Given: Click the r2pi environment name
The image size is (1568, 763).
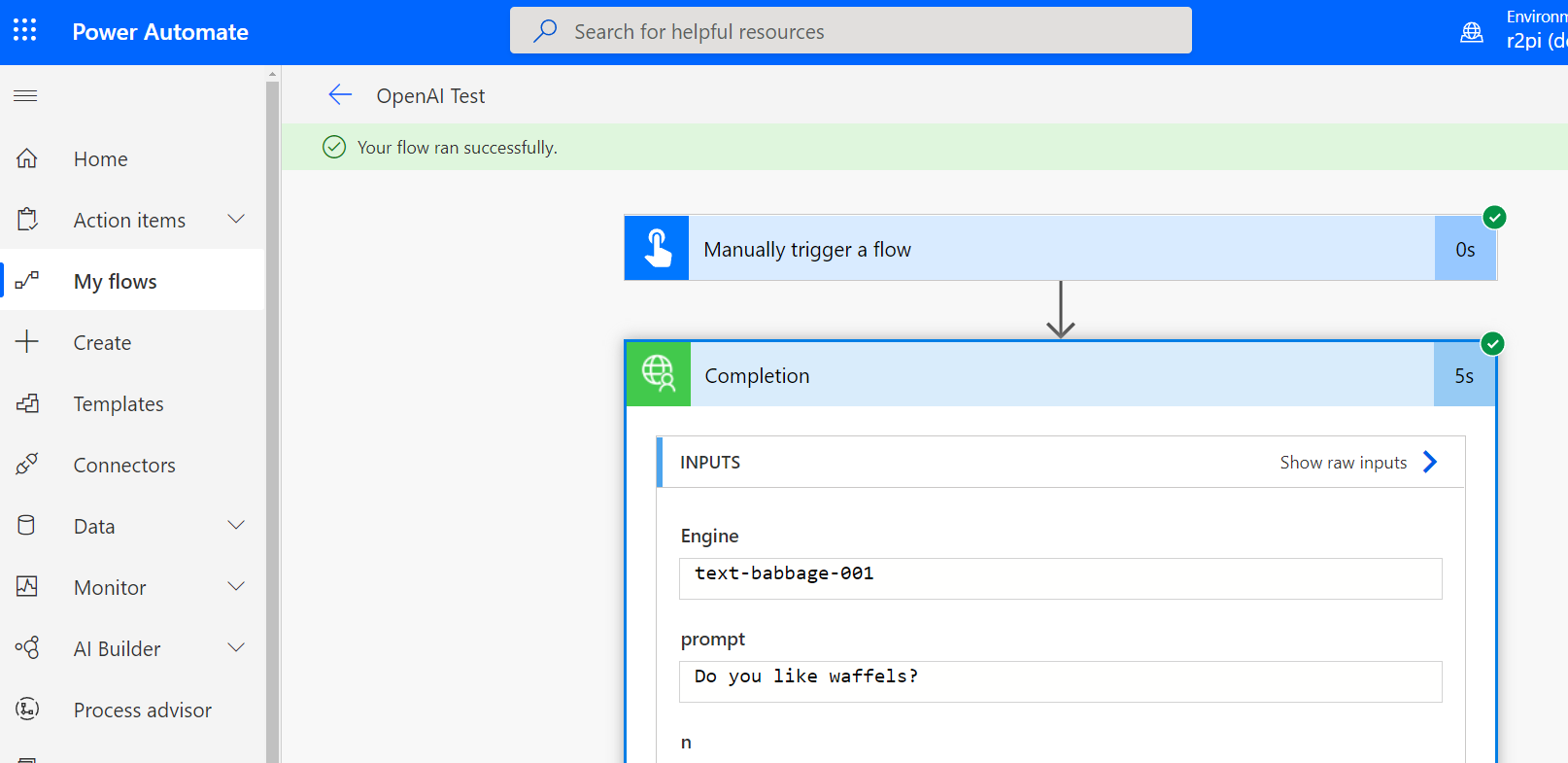Looking at the screenshot, I should tap(1536, 41).
